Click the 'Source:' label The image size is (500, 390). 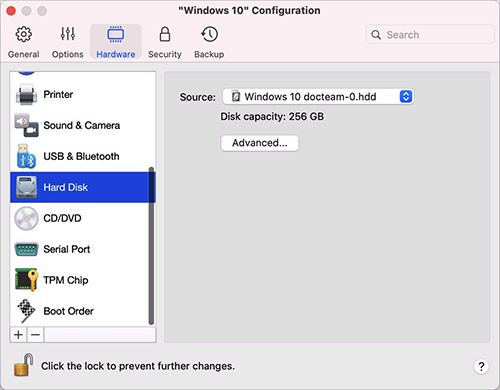click(198, 97)
